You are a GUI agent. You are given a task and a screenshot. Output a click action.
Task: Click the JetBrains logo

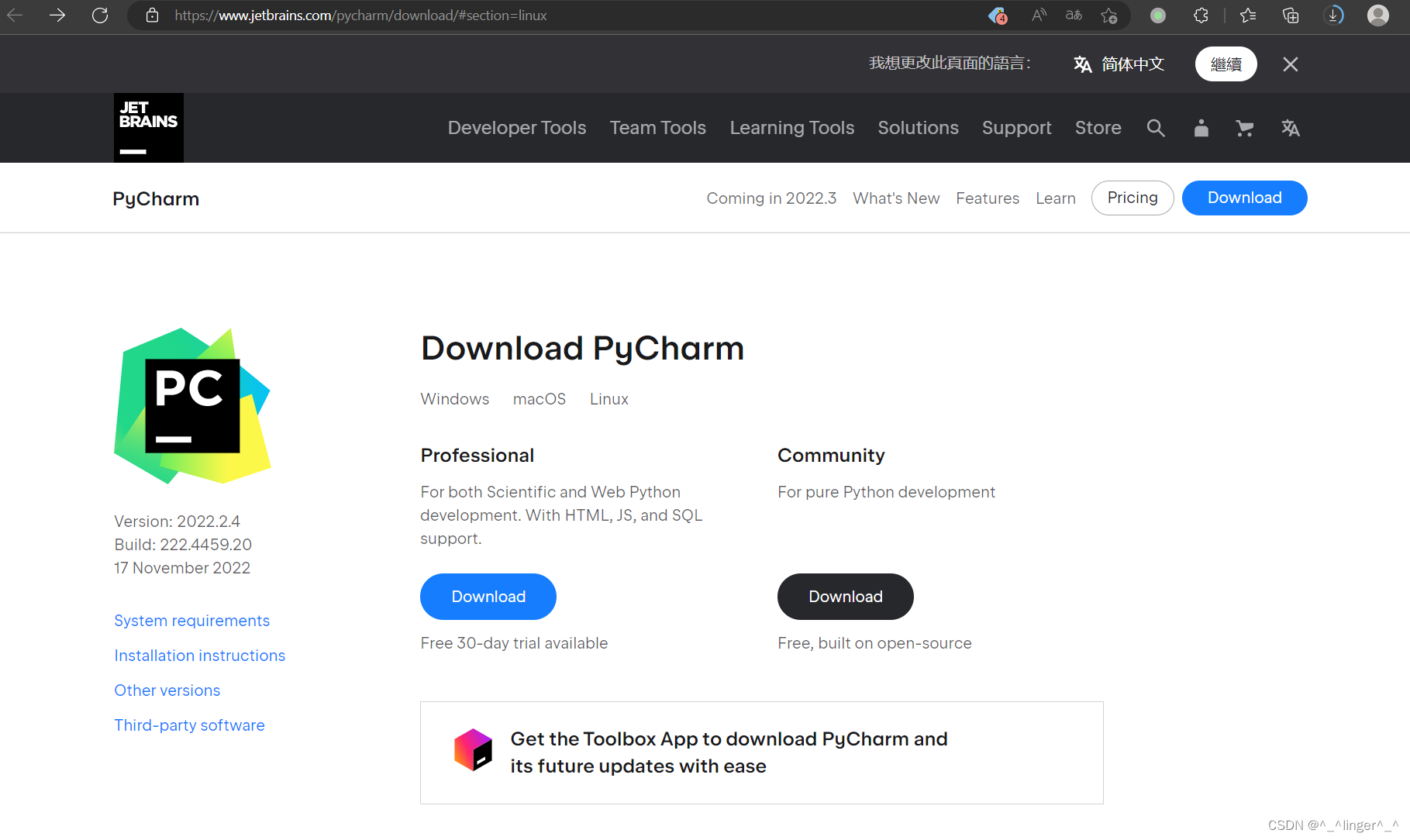(x=149, y=128)
